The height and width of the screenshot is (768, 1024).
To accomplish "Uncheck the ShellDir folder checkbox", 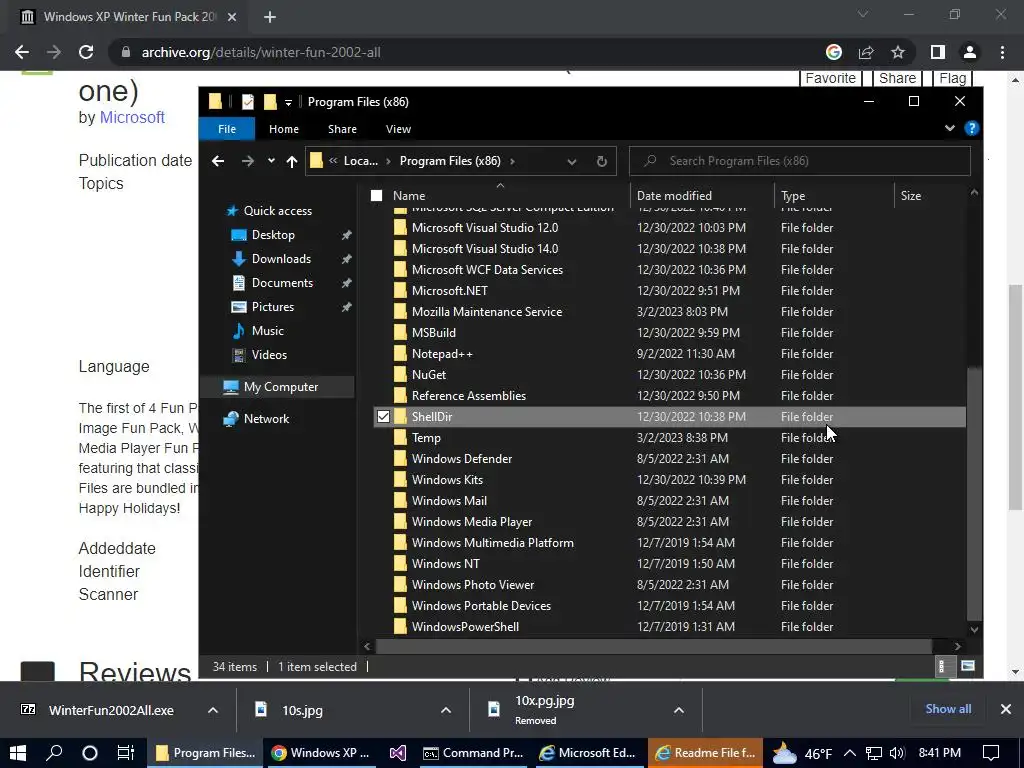I will click(383, 417).
